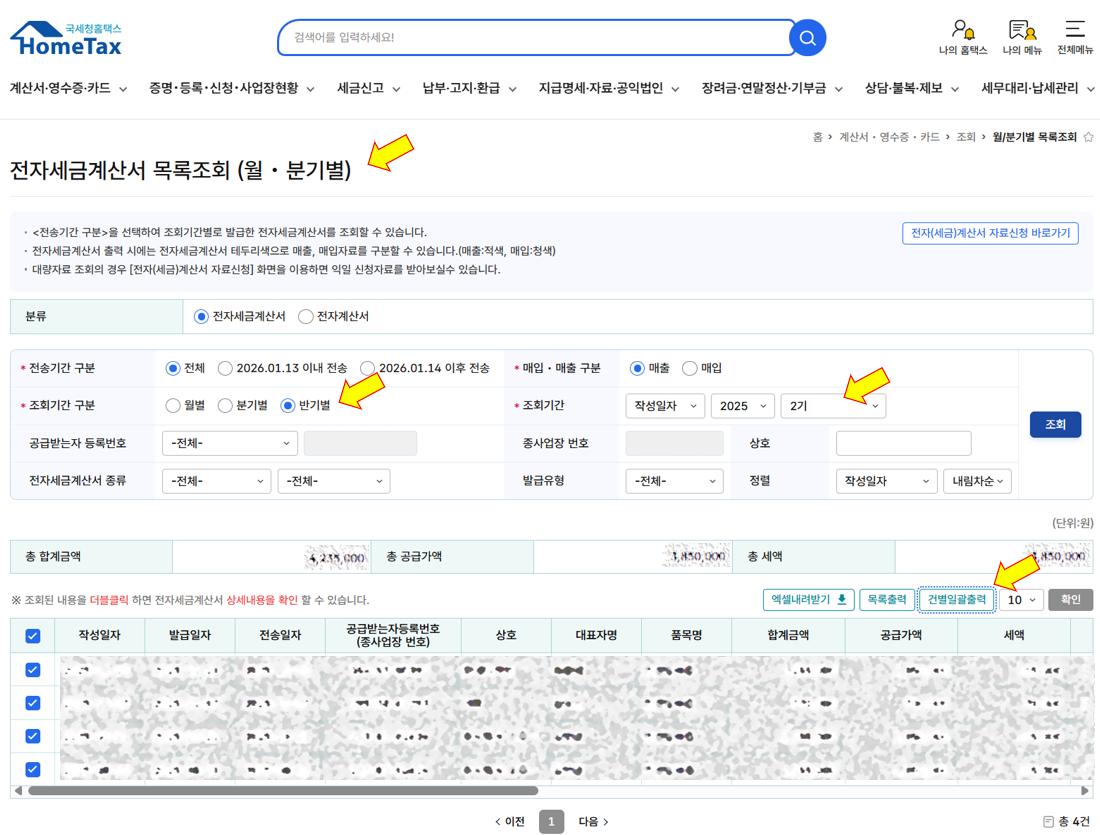The width and height of the screenshot is (1100, 835).
Task: Click the search magnifier button
Action: click(x=807, y=38)
